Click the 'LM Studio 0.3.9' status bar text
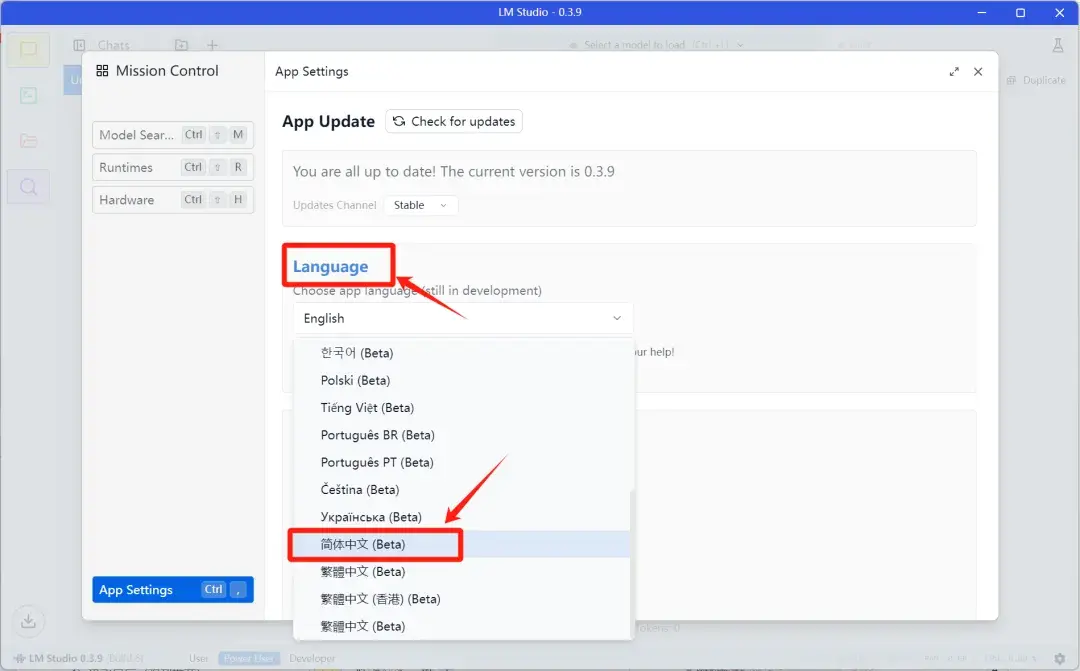1080x671 pixels. [65, 659]
